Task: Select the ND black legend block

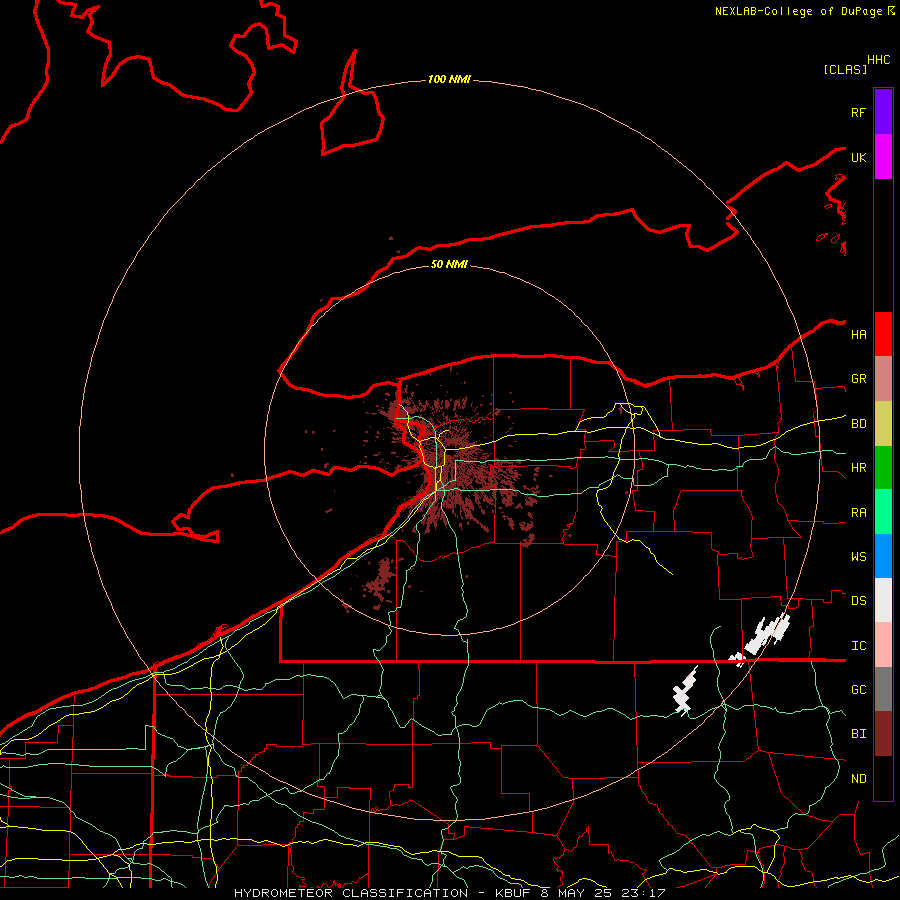Action: point(883,778)
